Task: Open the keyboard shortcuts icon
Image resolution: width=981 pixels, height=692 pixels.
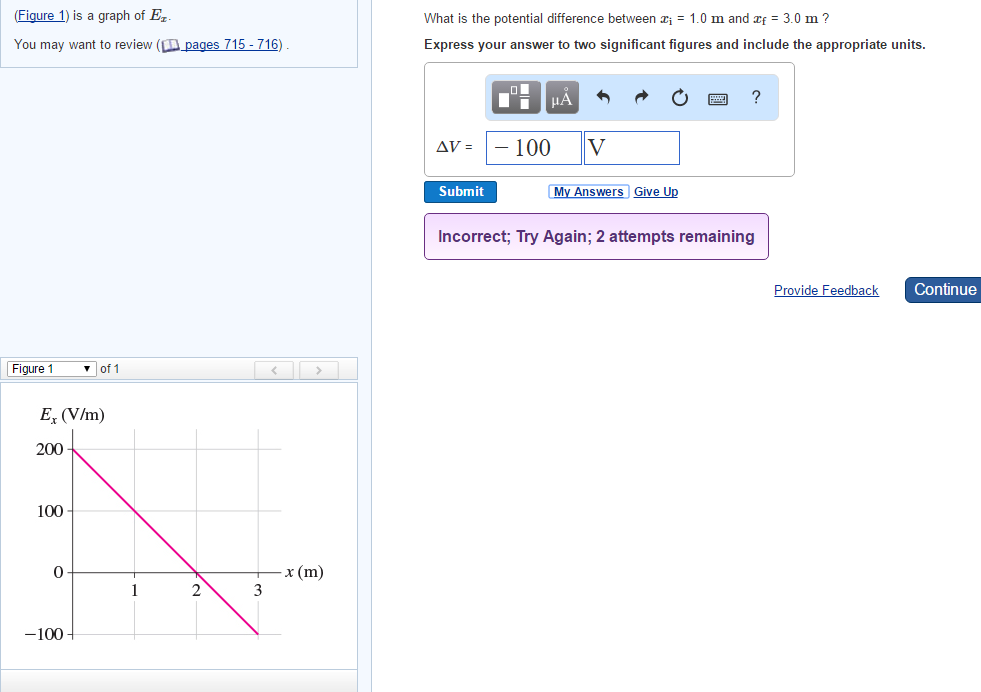Action: point(718,99)
